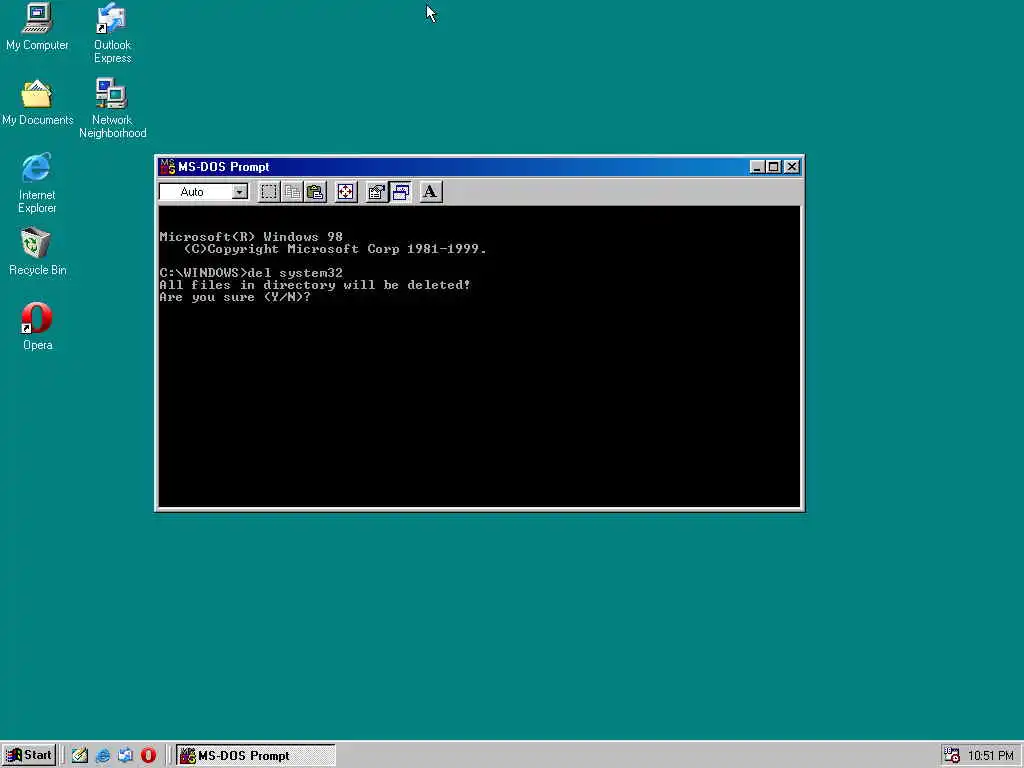The image size is (1024, 768).
Task: Select the Opera desktop shortcut
Action: (x=37, y=327)
